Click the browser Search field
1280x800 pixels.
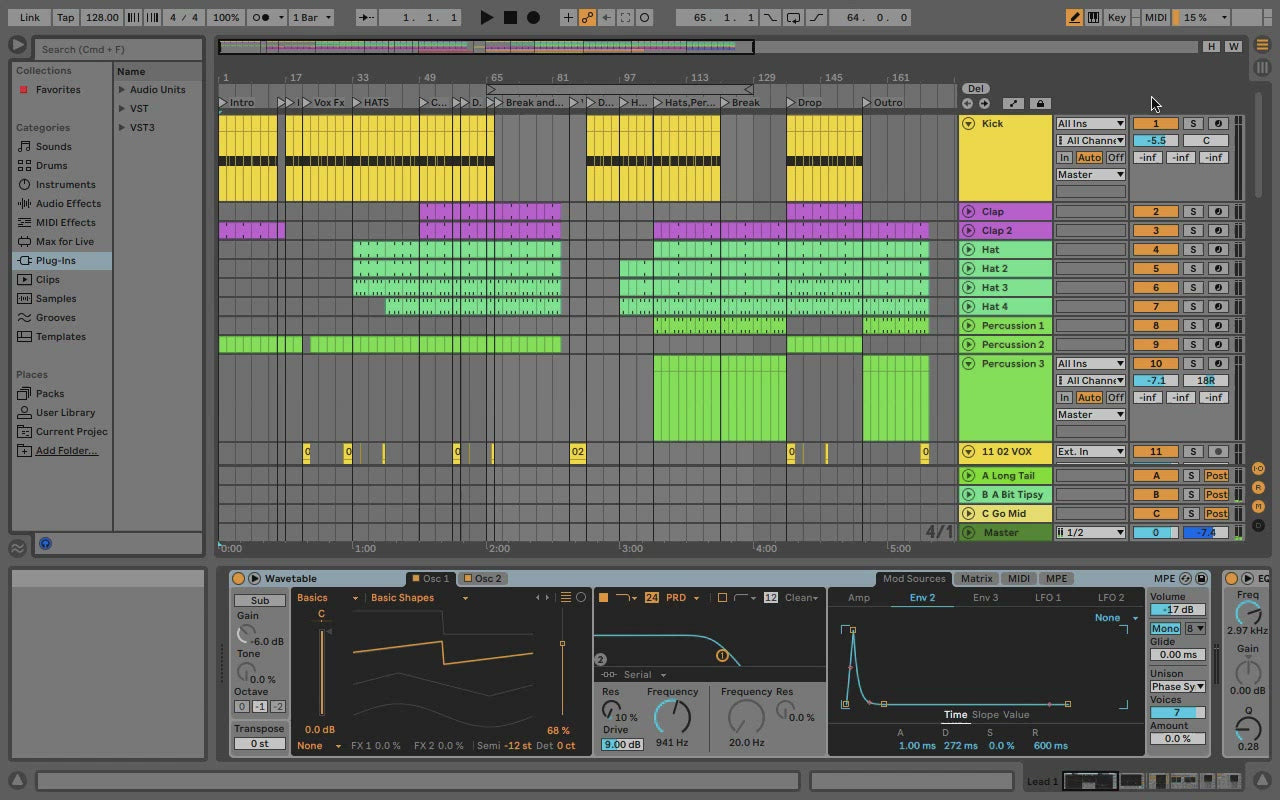(120, 49)
